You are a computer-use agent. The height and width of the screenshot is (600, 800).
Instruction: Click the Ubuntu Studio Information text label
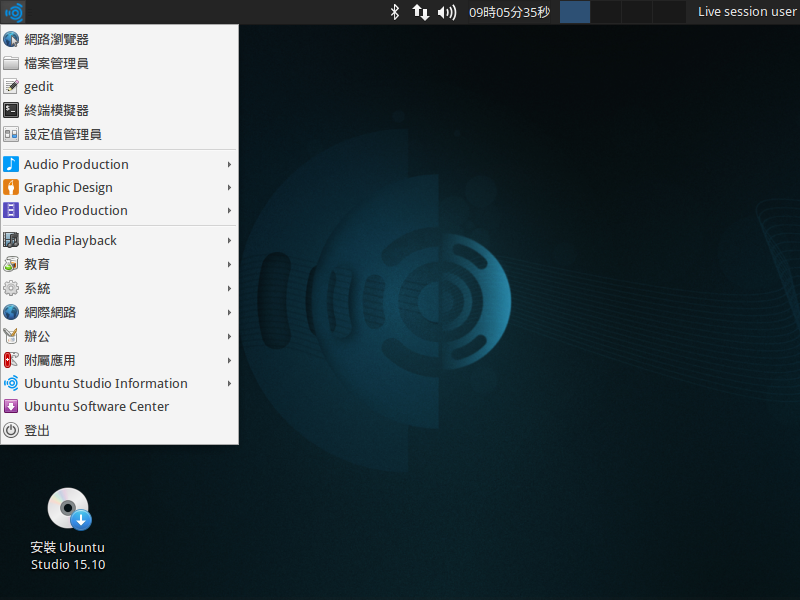106,383
